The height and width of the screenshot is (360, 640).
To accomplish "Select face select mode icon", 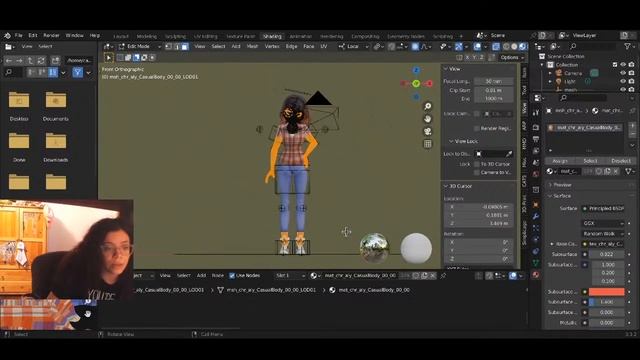I will [x=184, y=47].
